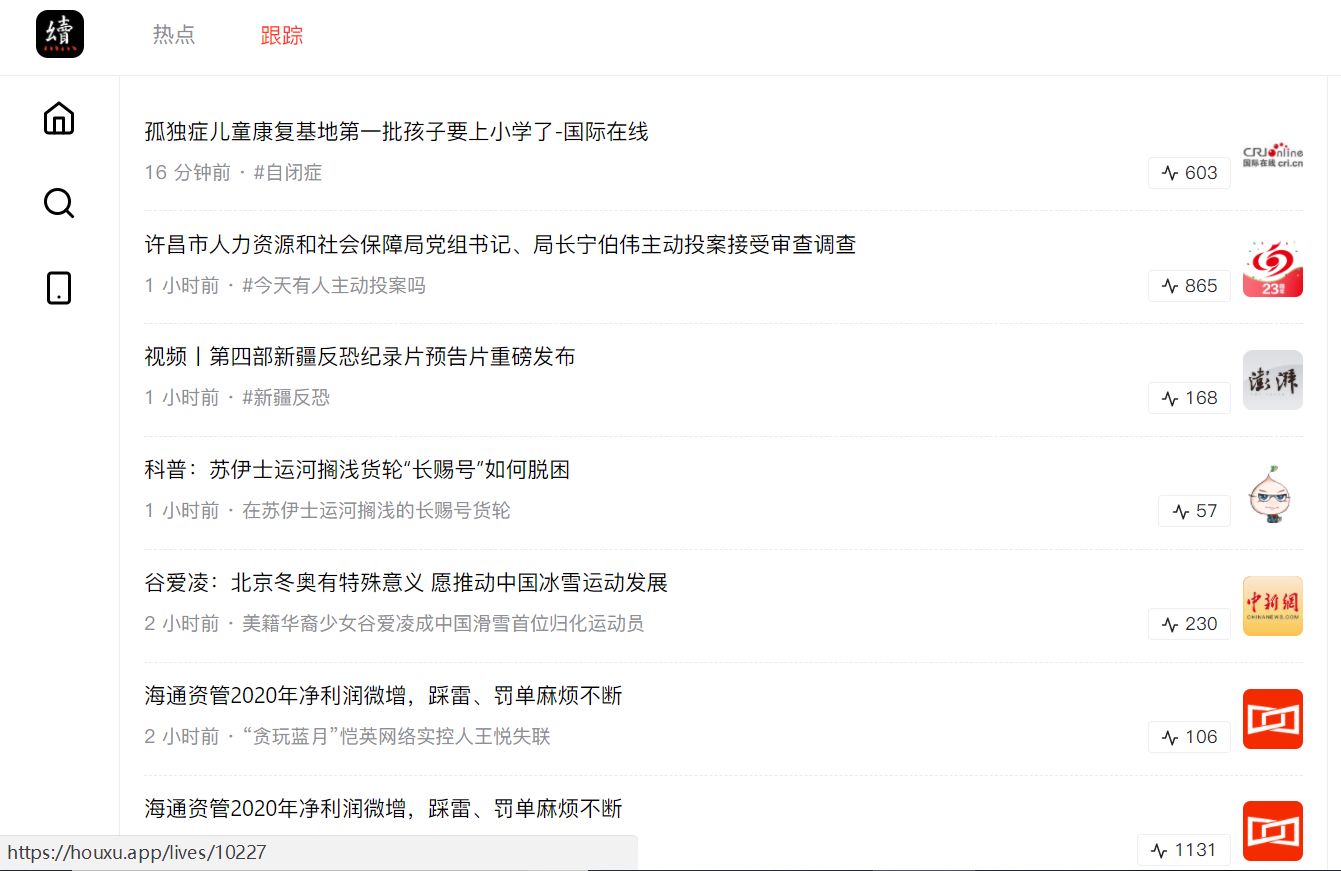
Task: Click the 1131 tracker count on the bottom story
Action: tap(1184, 850)
